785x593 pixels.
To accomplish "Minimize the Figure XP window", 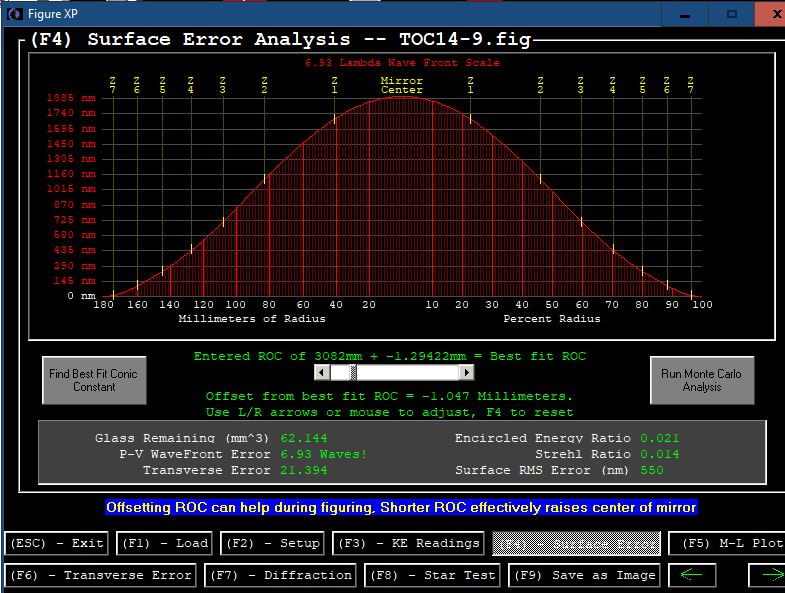I will pyautogui.click(x=685, y=14).
